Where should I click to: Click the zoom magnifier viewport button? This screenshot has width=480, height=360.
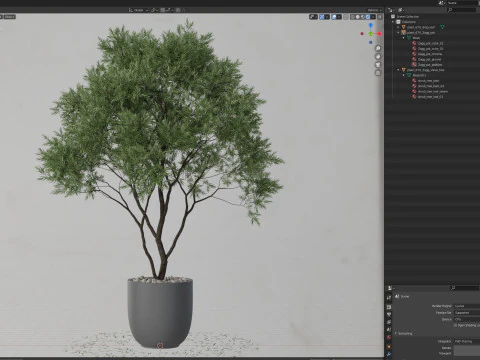(x=378, y=48)
